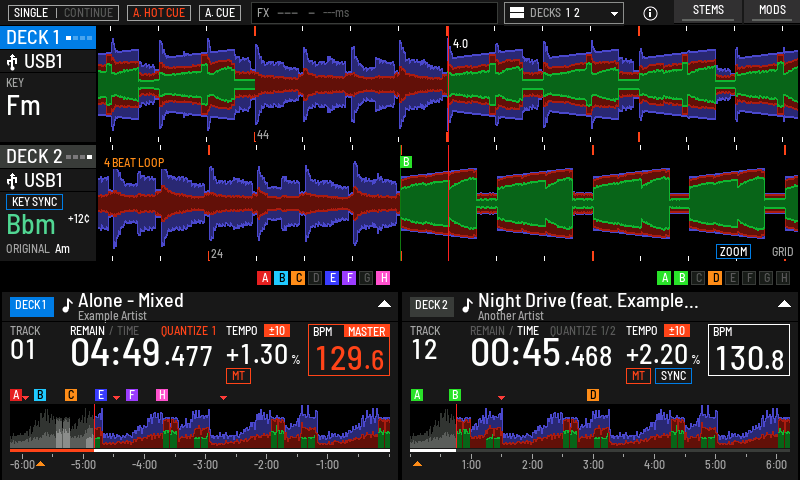The image size is (800, 480).
Task: Click music note icon beside Night Drive
Action: 467,305
